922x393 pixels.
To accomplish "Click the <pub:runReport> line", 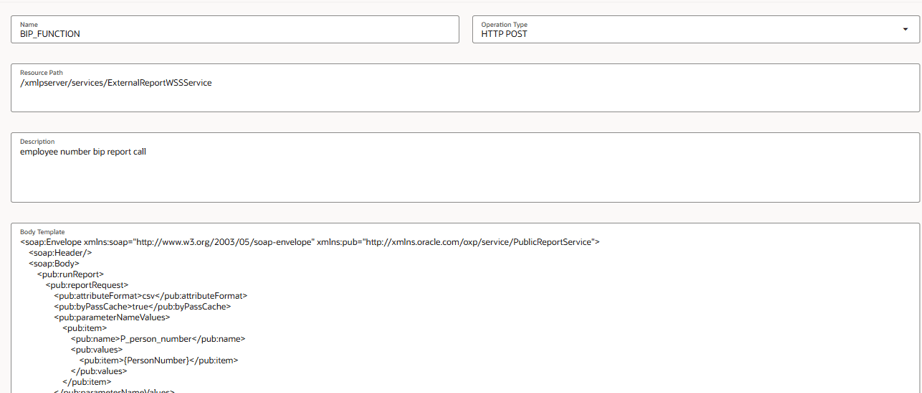I will tap(71, 274).
